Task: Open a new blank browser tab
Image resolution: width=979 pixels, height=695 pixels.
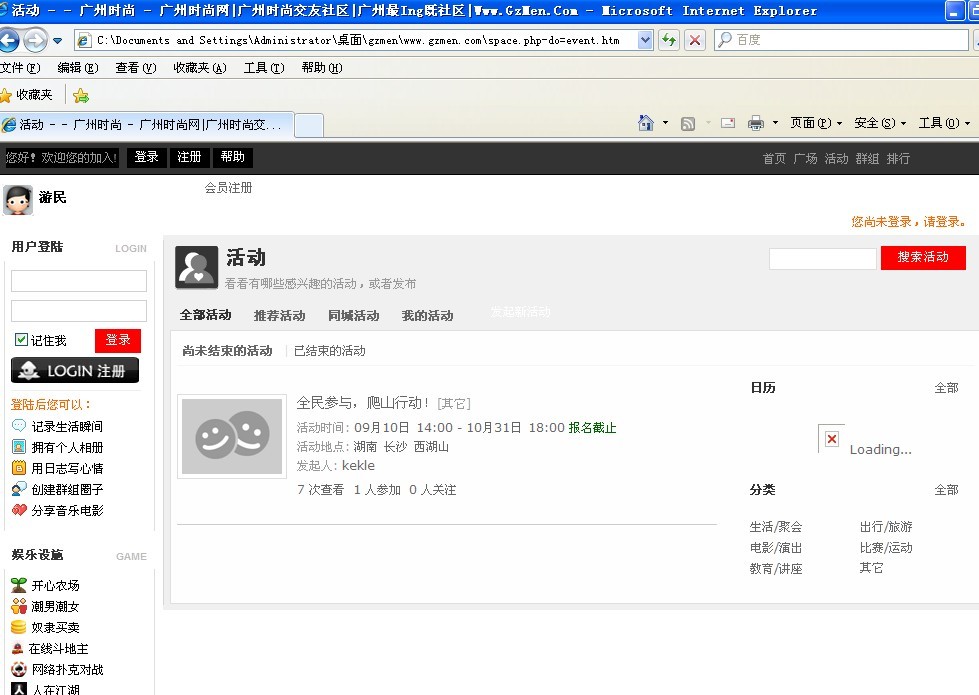Action: click(308, 126)
